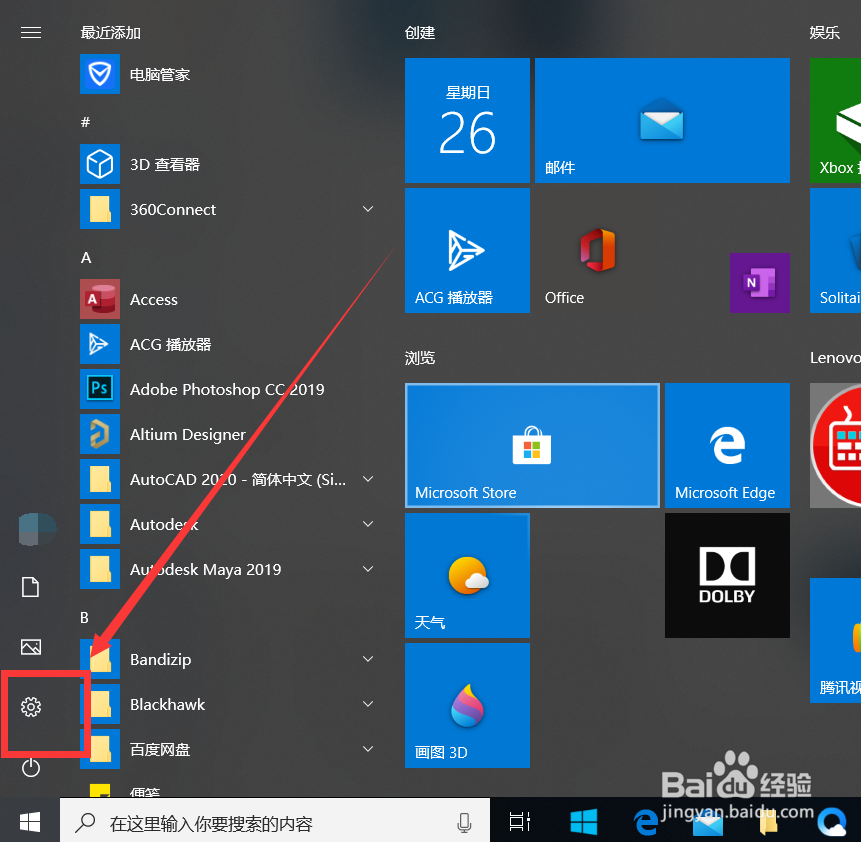Expand the Bandizip folder chevron
Screen dimensions: 861x842
368,659
